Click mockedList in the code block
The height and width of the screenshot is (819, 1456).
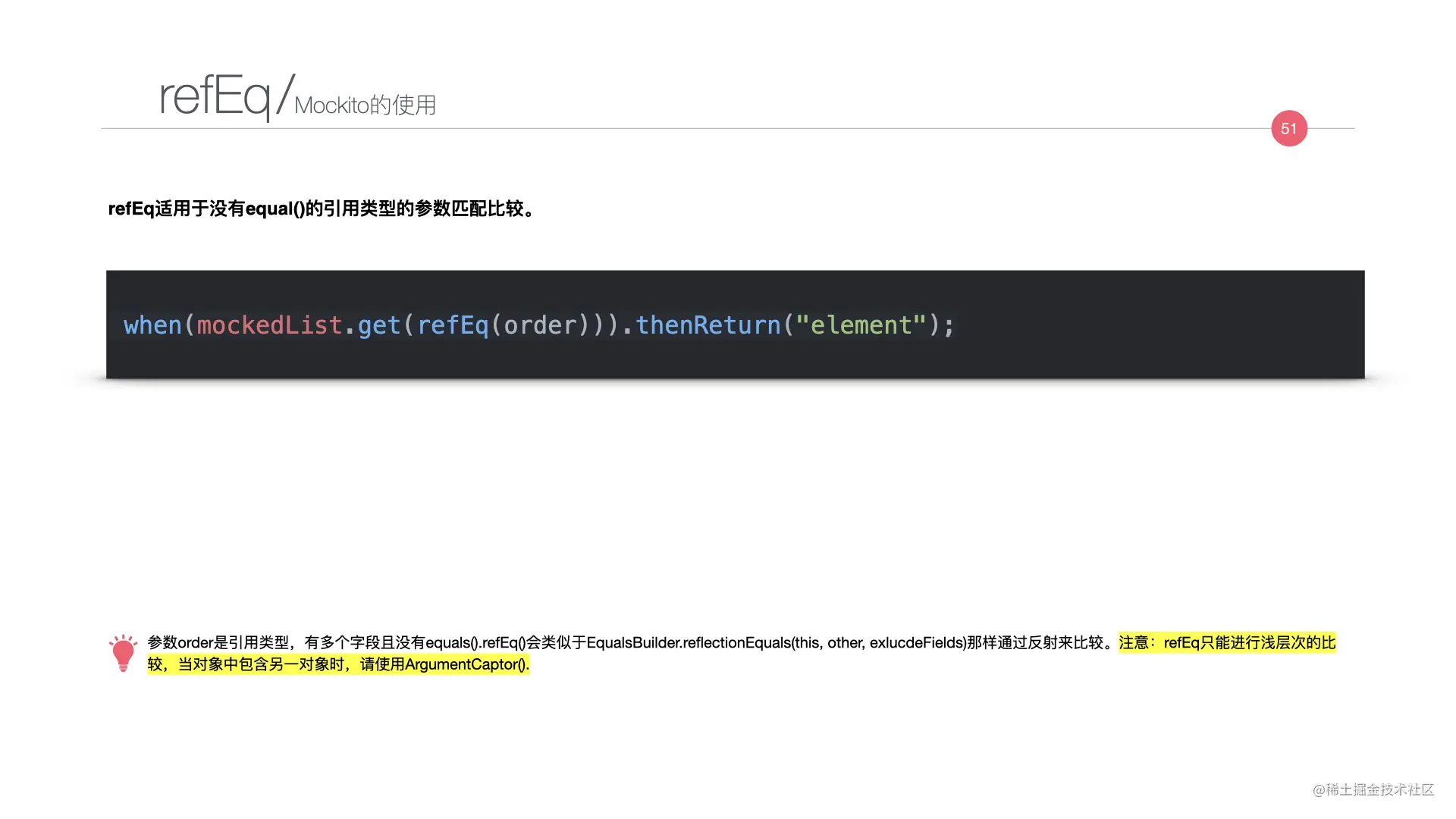tap(269, 325)
